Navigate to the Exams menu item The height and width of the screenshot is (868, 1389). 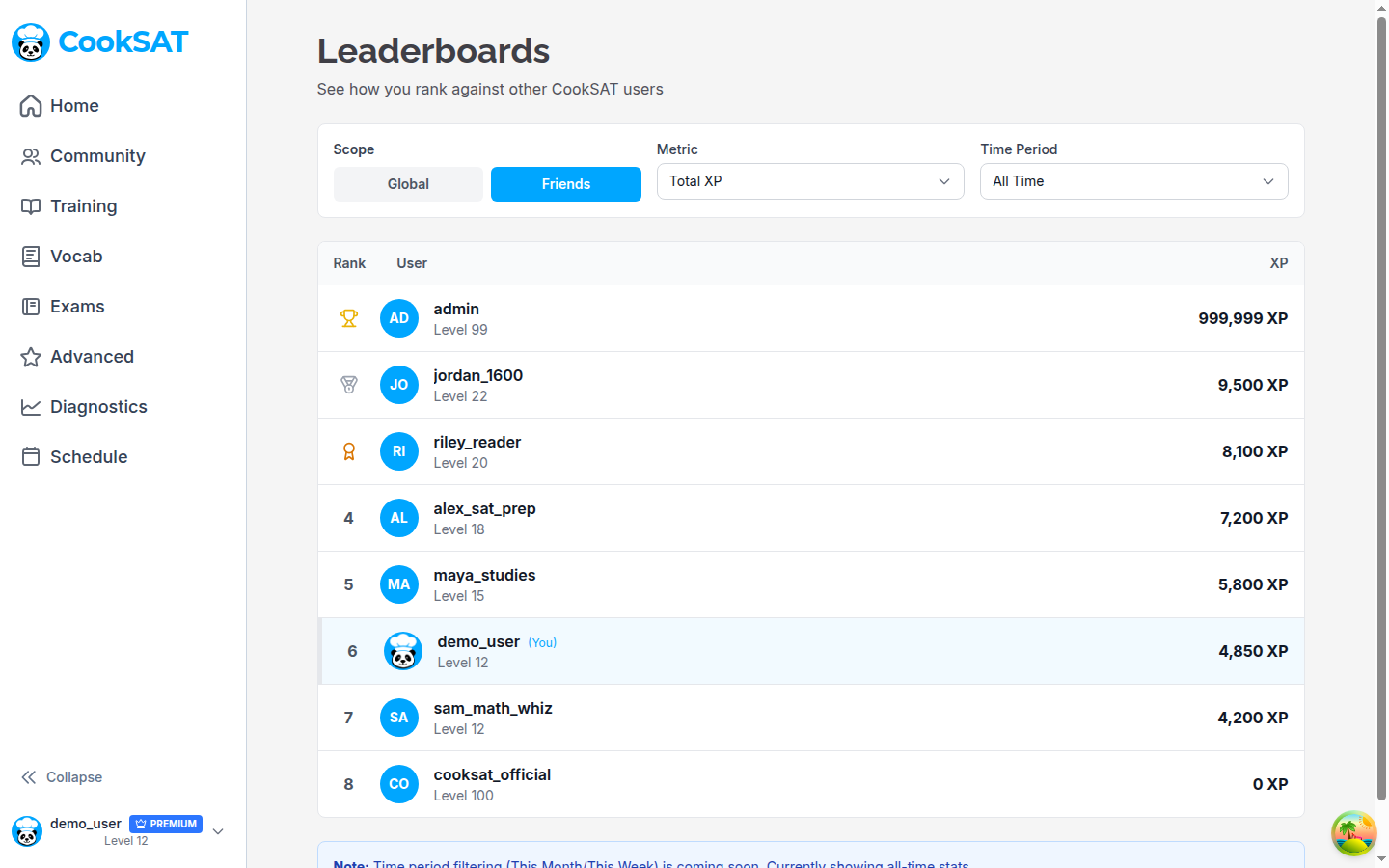(77, 307)
